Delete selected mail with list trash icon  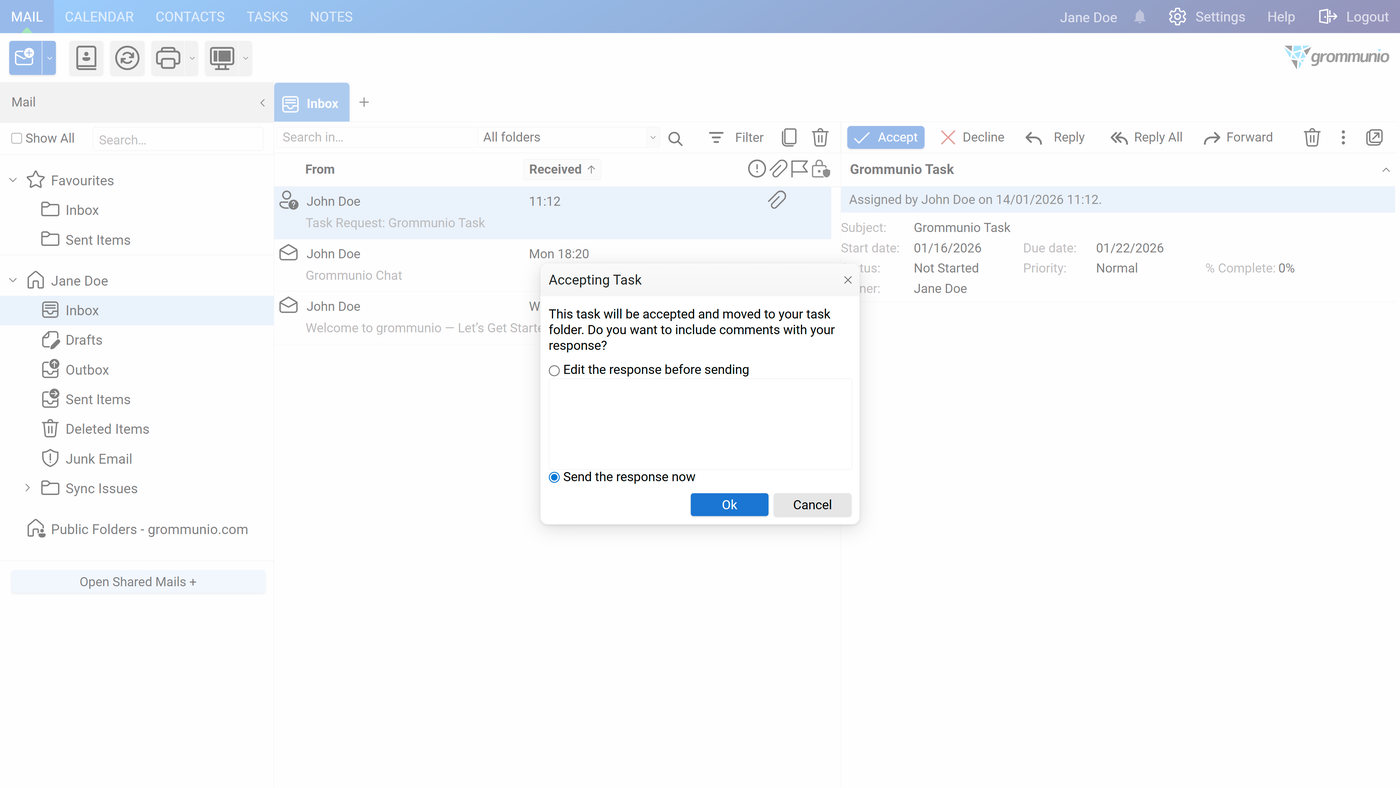coord(820,137)
